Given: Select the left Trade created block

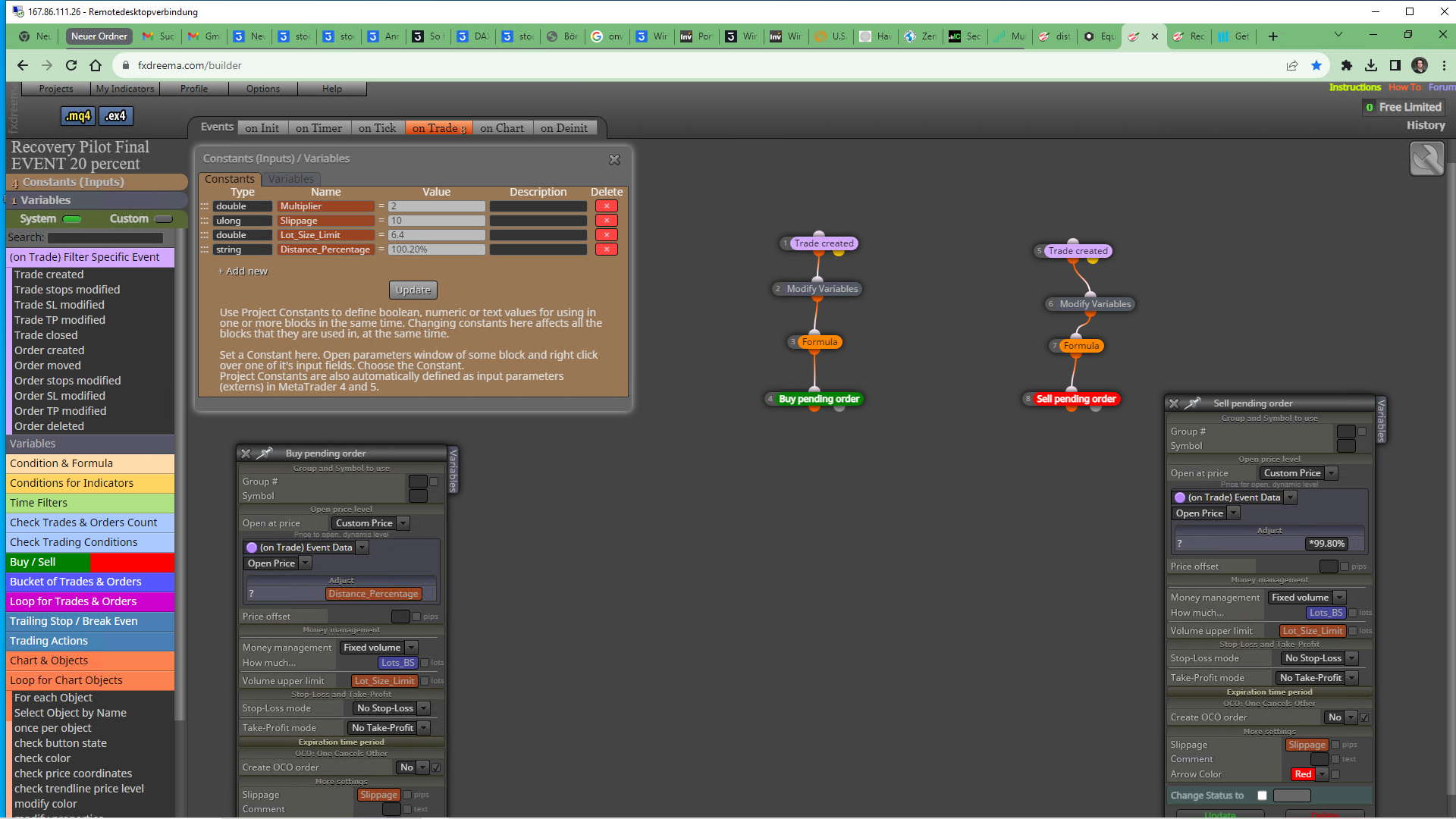Looking at the screenshot, I should point(824,243).
